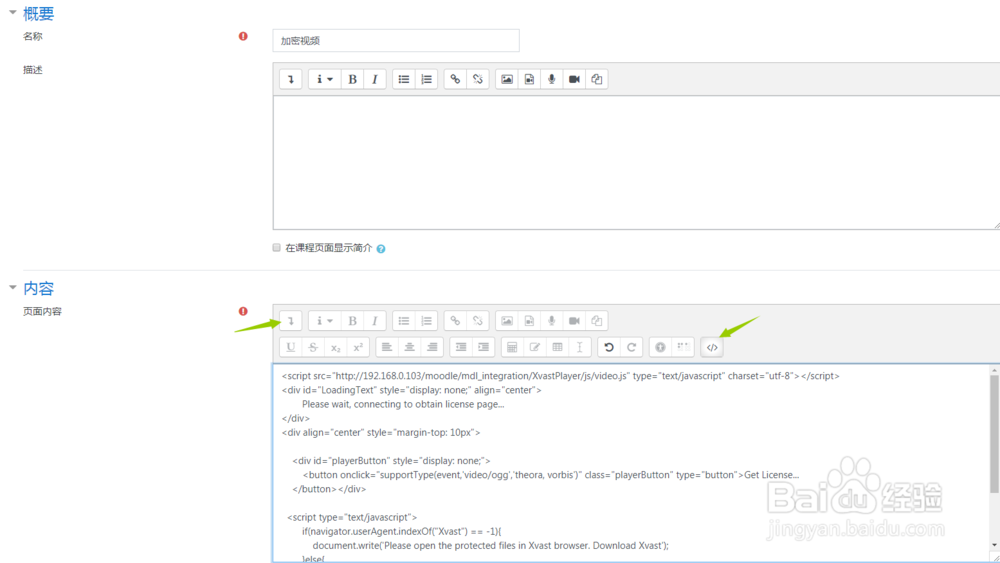
Task: Align text right
Action: (432, 347)
